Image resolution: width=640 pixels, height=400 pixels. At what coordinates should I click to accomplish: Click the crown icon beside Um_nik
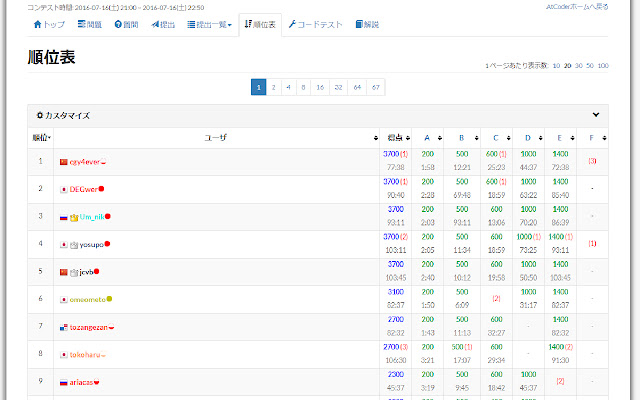click(74, 216)
